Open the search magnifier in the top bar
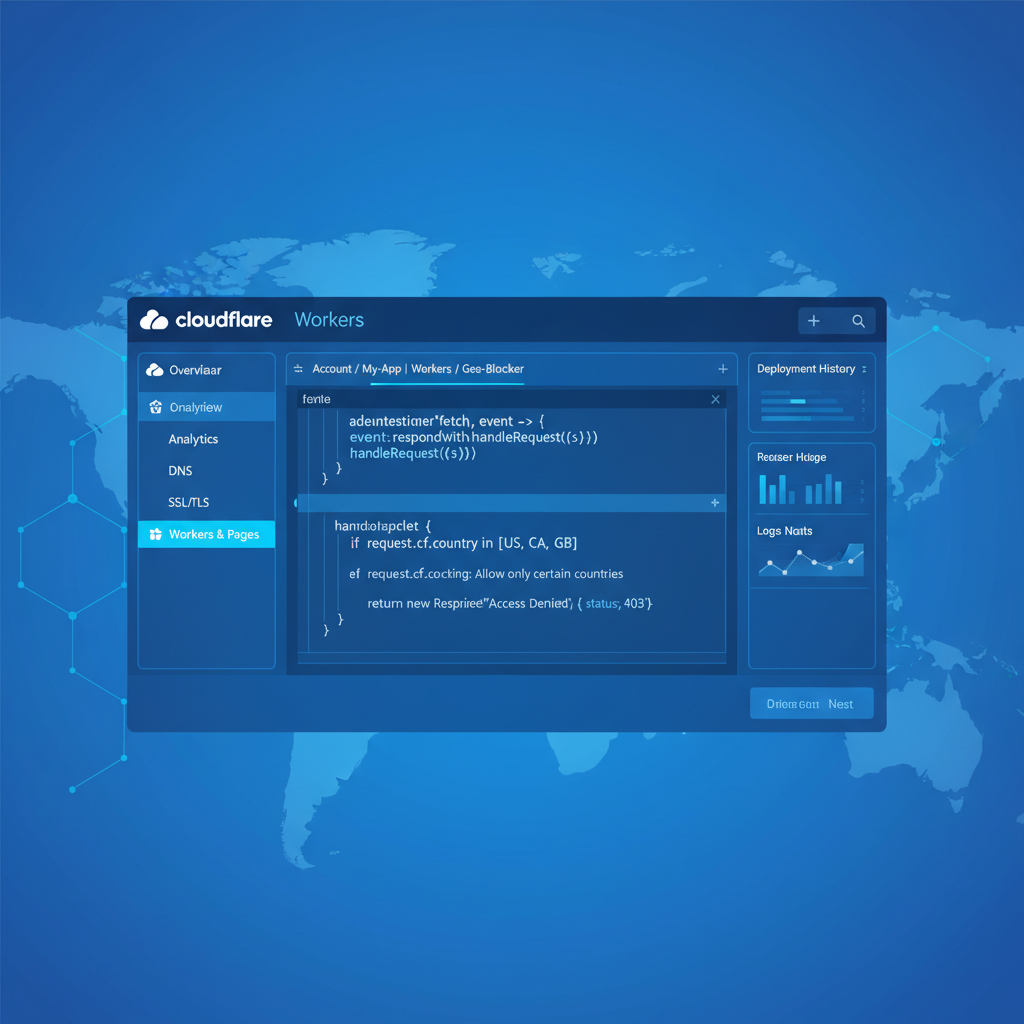The image size is (1024, 1024). click(x=858, y=321)
